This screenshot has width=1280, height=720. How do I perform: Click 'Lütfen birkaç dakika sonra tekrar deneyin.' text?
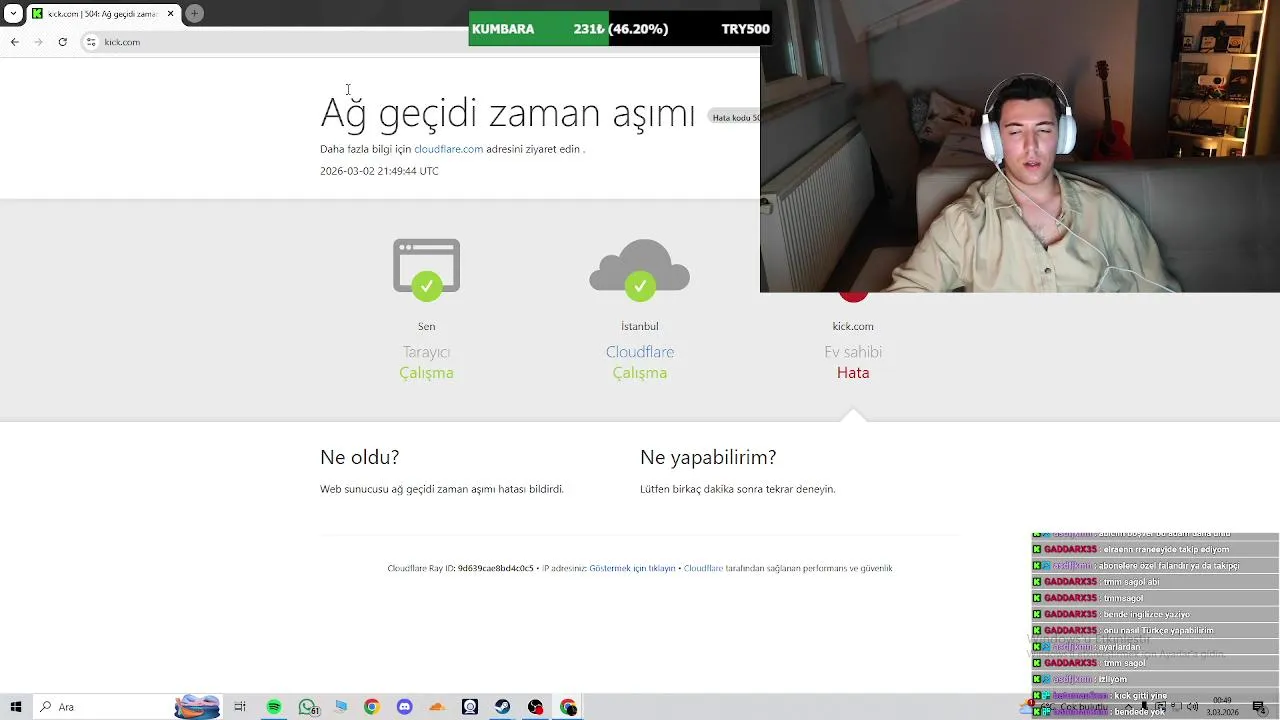pyautogui.click(x=737, y=489)
